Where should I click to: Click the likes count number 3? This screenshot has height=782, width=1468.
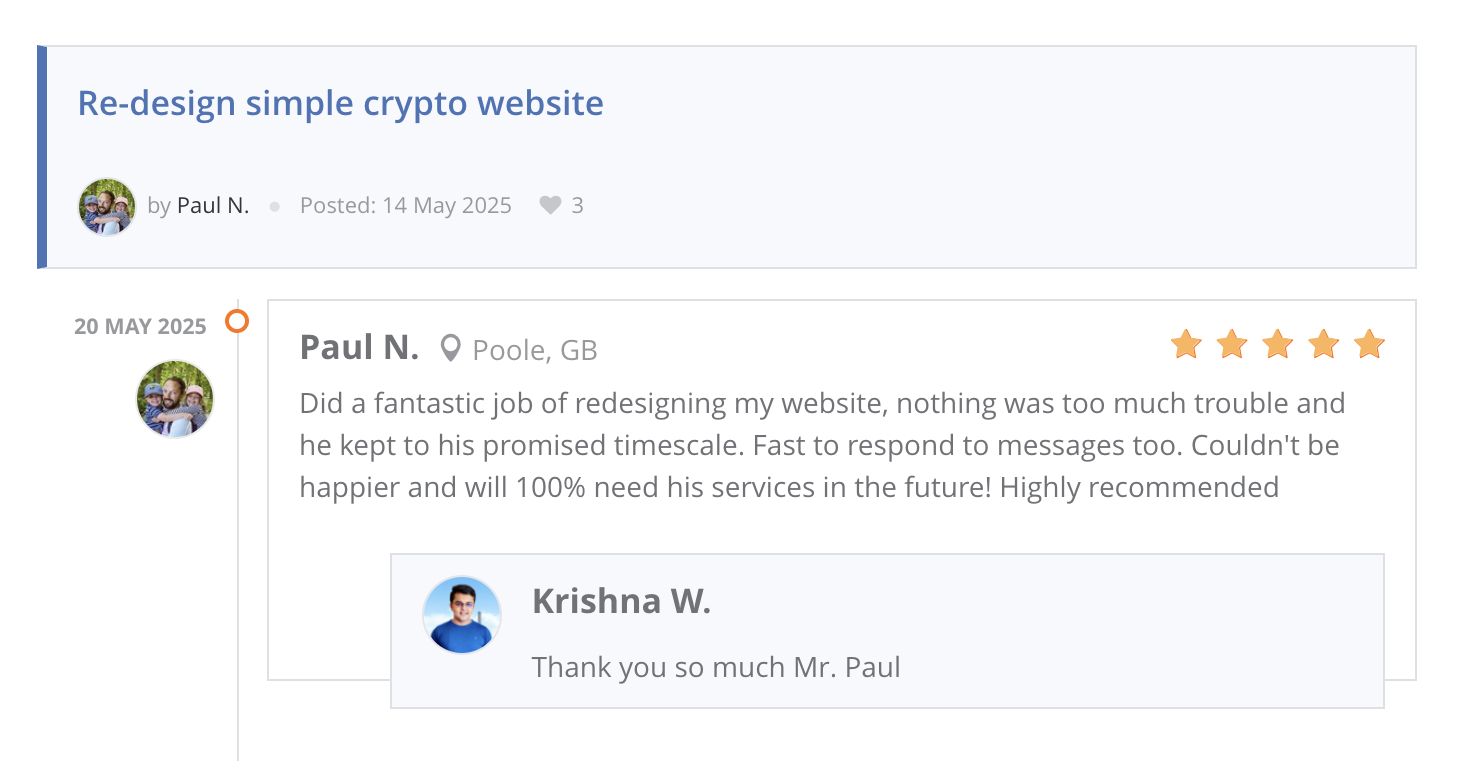tap(577, 206)
